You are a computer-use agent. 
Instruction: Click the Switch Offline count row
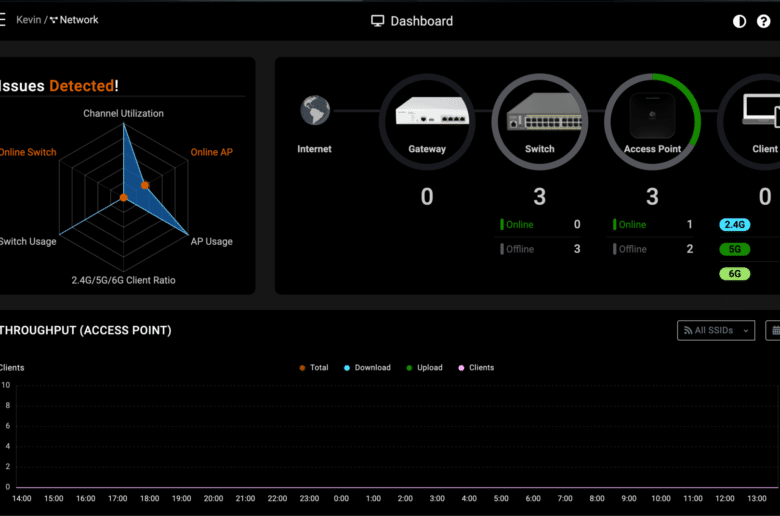540,249
